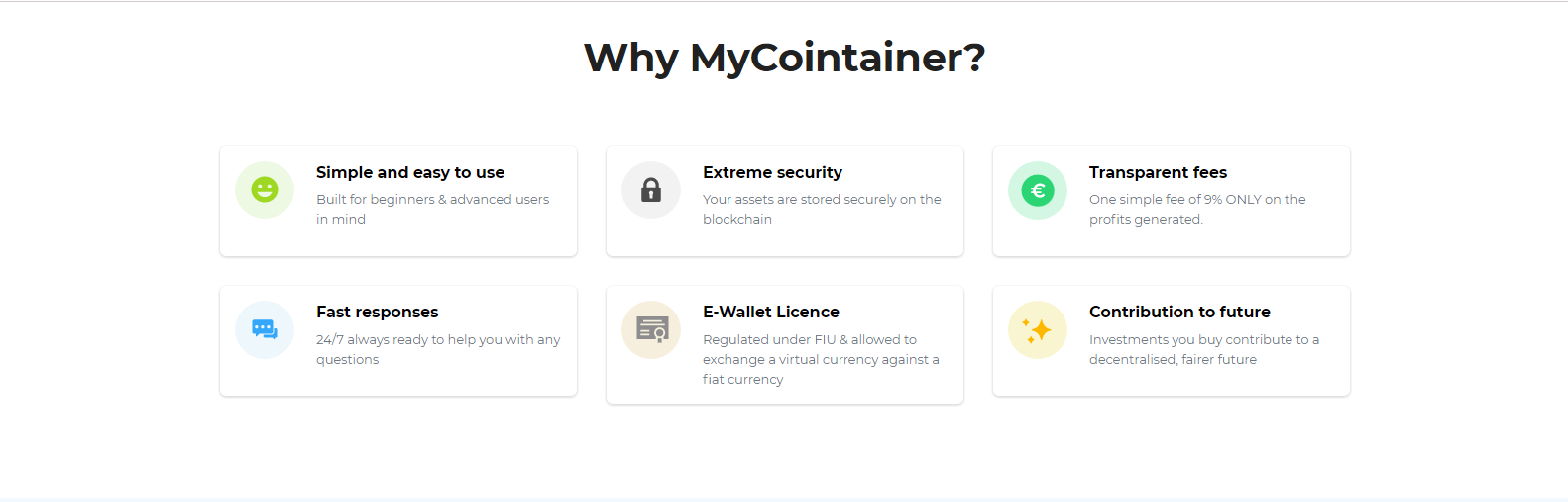Click the blue chat bubbles icon
Viewport: 1568px width, 502px height.
tap(265, 329)
